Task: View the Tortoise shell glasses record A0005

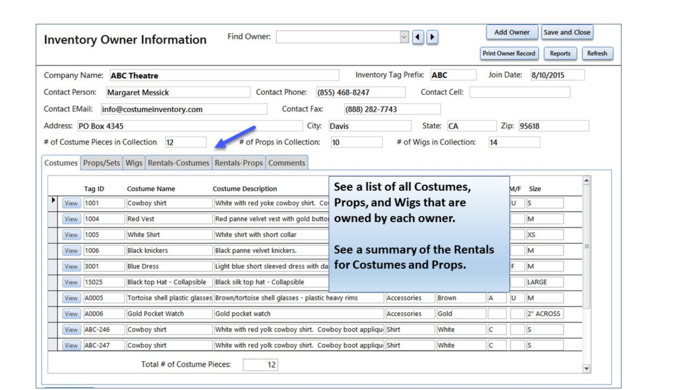Action: coord(71,298)
